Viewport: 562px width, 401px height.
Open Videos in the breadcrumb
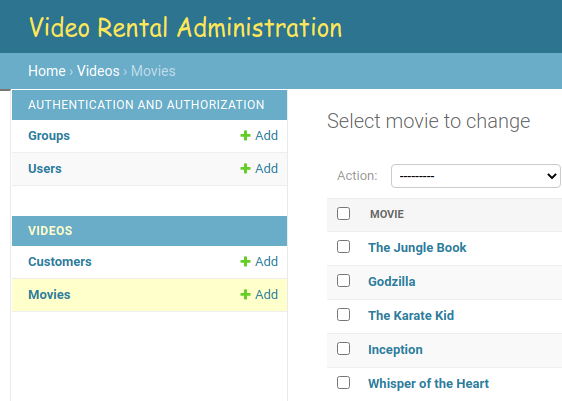coord(98,71)
